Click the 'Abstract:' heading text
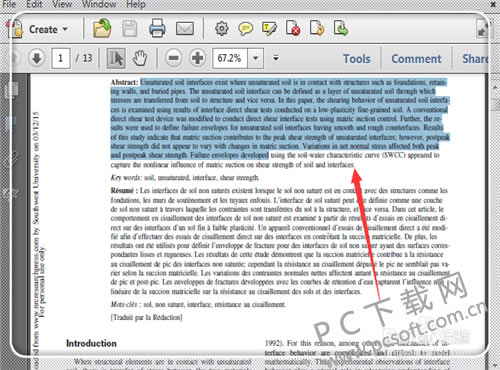Viewport: 500px width, 370px height. coord(124,82)
